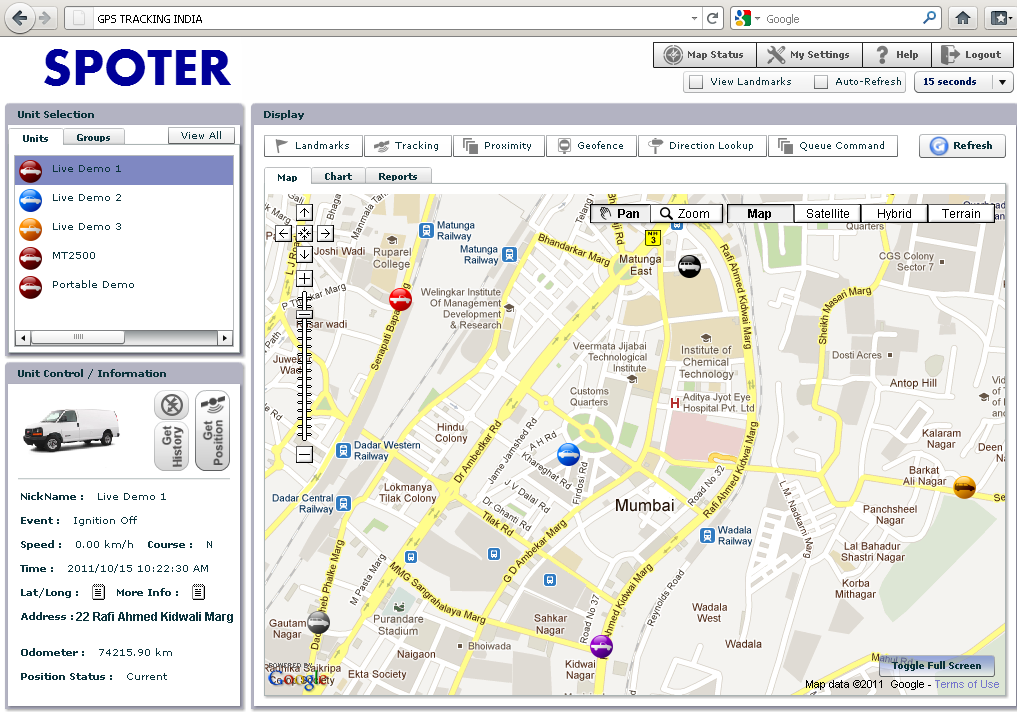Toggle the Auto-Refresh checkbox
1017x713 pixels.
821,82
